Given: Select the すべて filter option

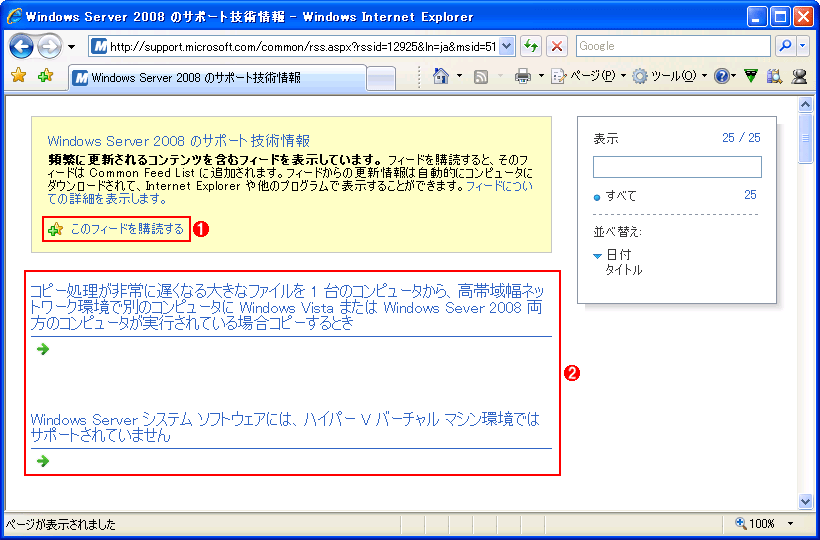Looking at the screenshot, I should pos(621,196).
